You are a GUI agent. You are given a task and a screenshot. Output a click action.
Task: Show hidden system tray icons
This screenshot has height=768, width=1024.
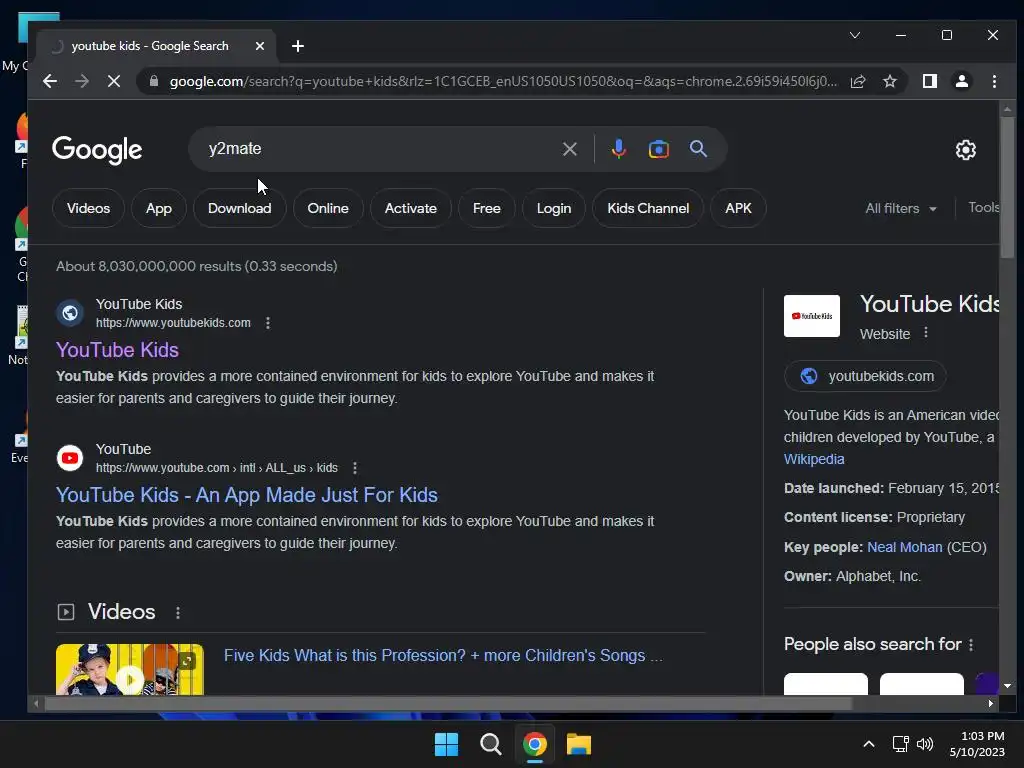tap(869, 744)
